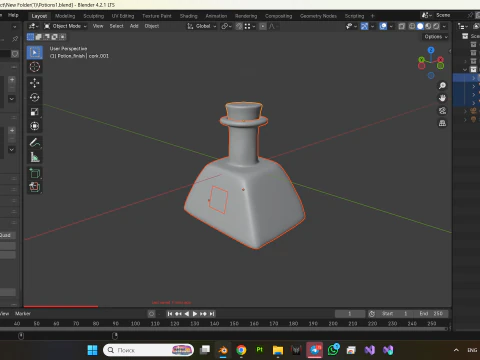
Task: Switch perspective/orthographic grid icon
Action: point(442,123)
